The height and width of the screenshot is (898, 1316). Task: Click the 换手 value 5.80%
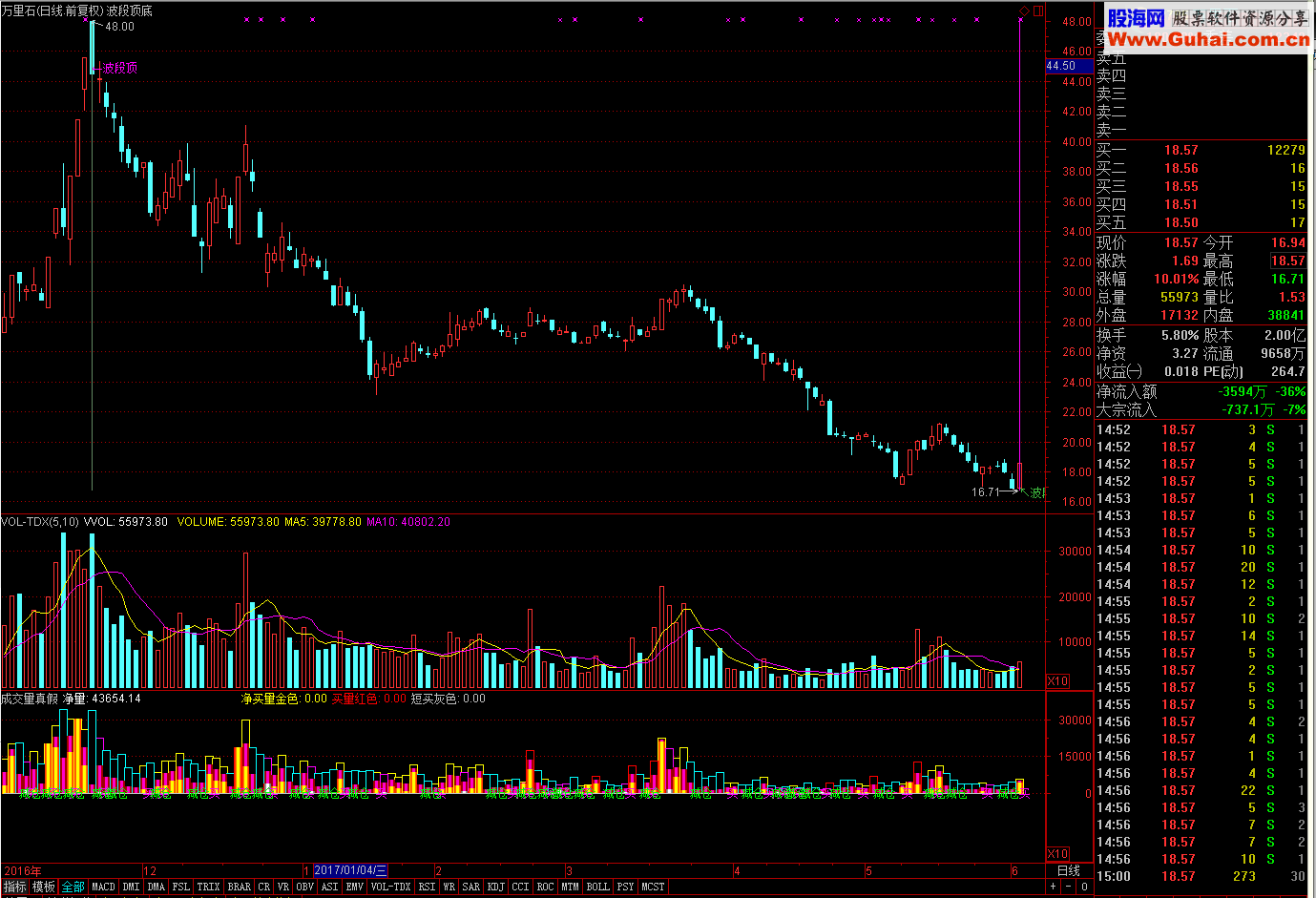point(1180,335)
